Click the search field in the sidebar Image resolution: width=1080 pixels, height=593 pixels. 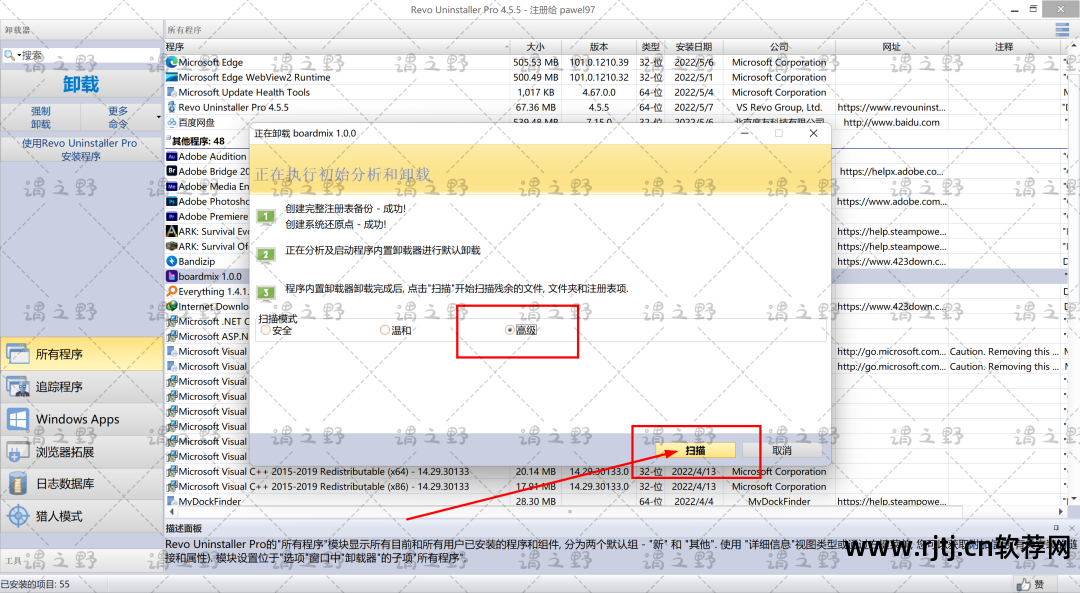(x=90, y=55)
